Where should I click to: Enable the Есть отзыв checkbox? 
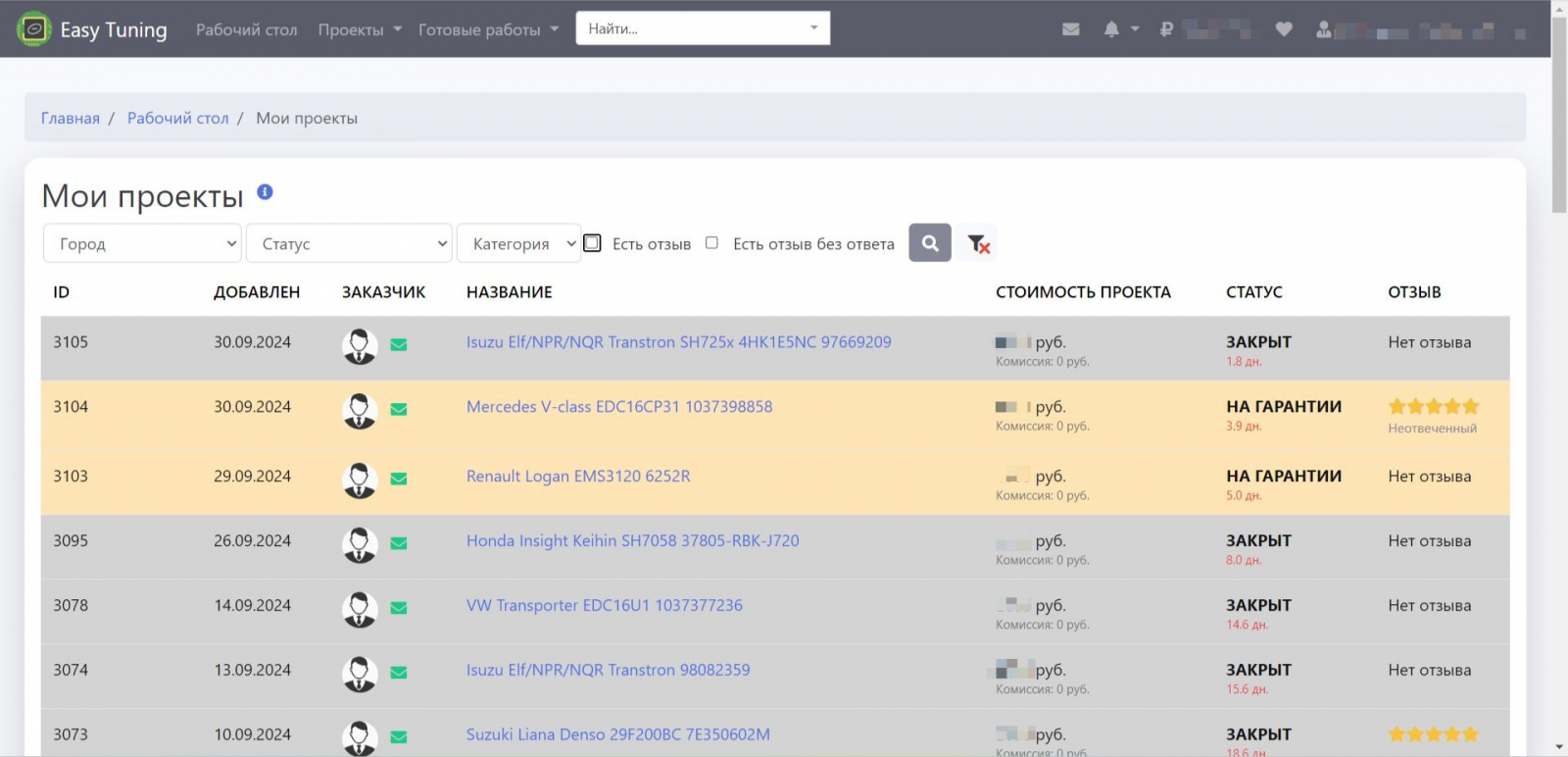point(592,243)
